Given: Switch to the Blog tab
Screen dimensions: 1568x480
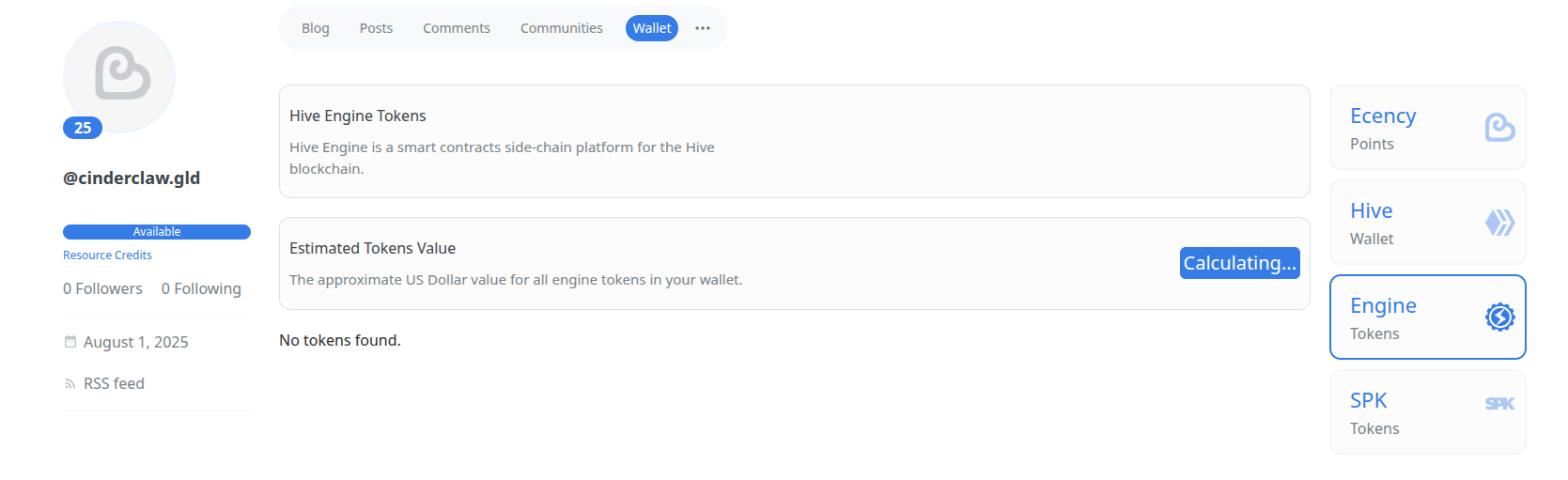Looking at the screenshot, I should 316,28.
